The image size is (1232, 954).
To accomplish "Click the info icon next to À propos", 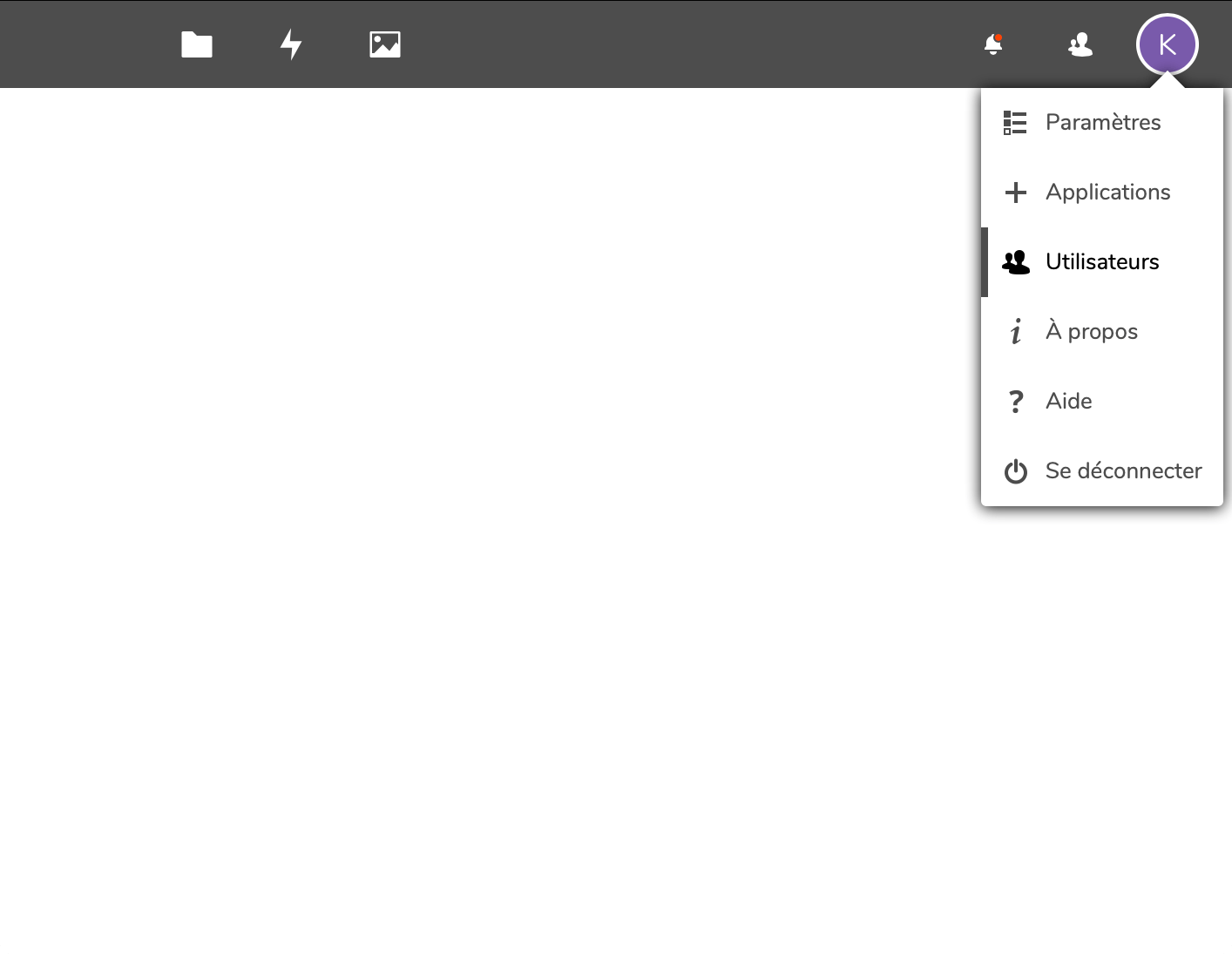I will click(1016, 331).
